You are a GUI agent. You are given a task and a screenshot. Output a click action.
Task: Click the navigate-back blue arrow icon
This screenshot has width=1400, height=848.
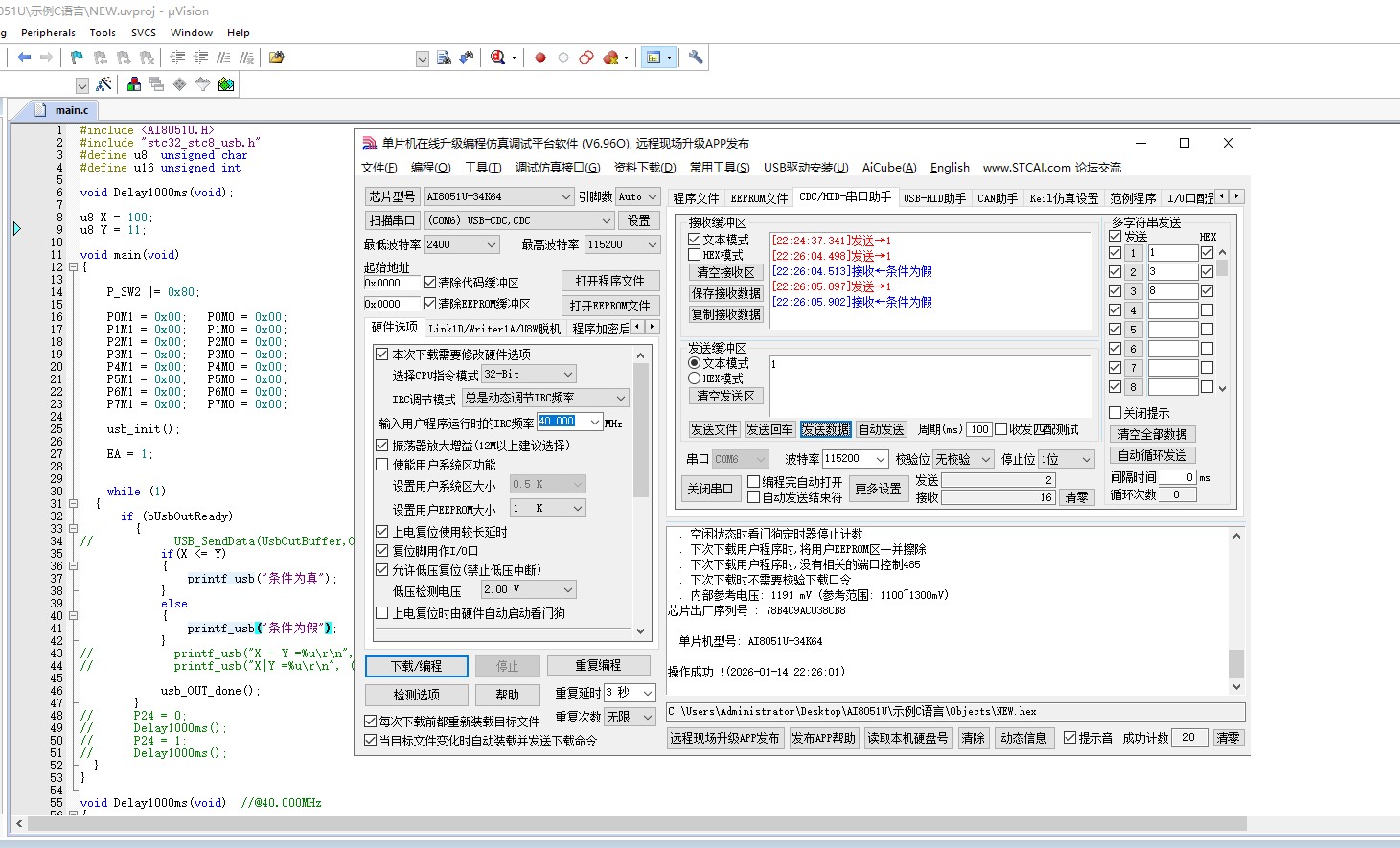[x=24, y=57]
